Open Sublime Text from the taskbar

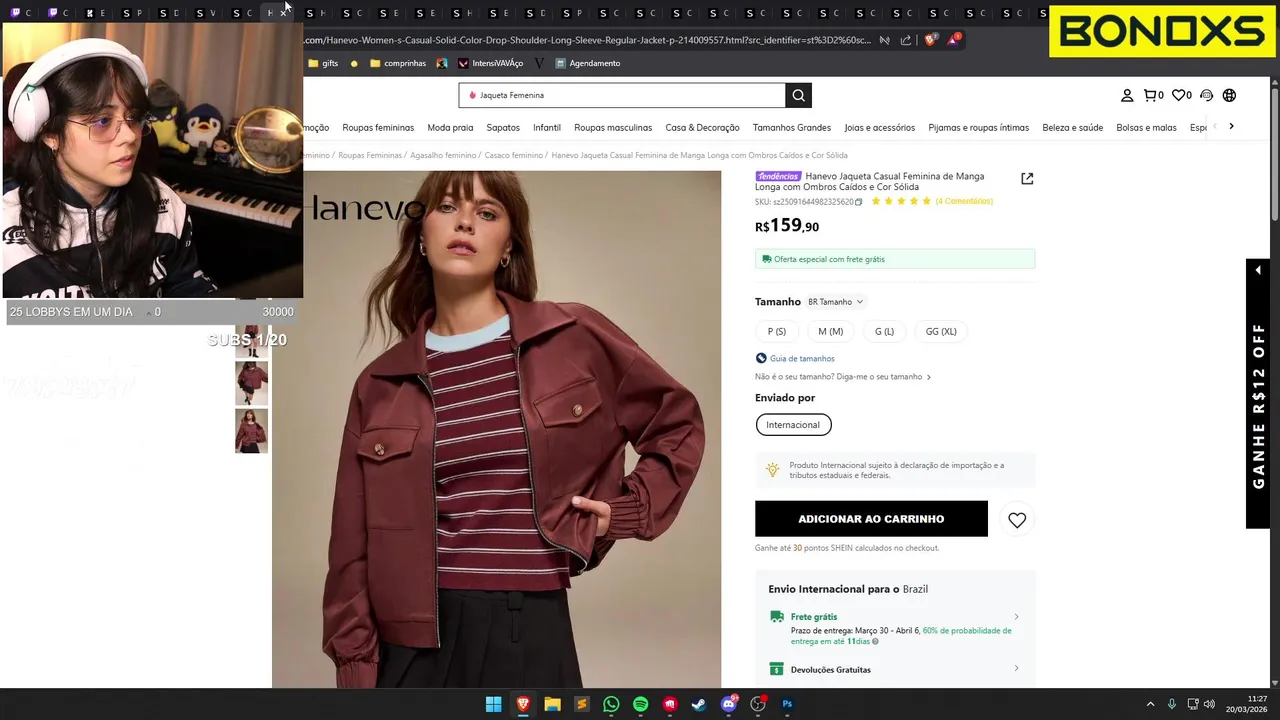pyautogui.click(x=581, y=704)
